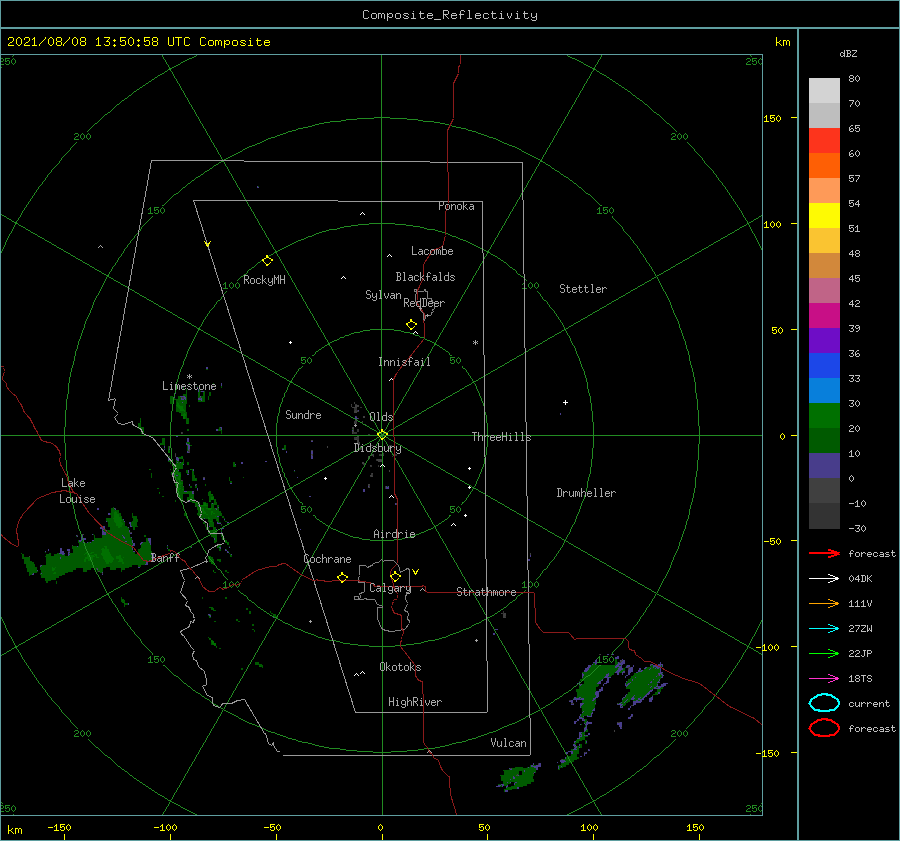The image size is (900, 841).
Task: Click the yellow radar-center diamond near Olds
Action: click(382, 435)
